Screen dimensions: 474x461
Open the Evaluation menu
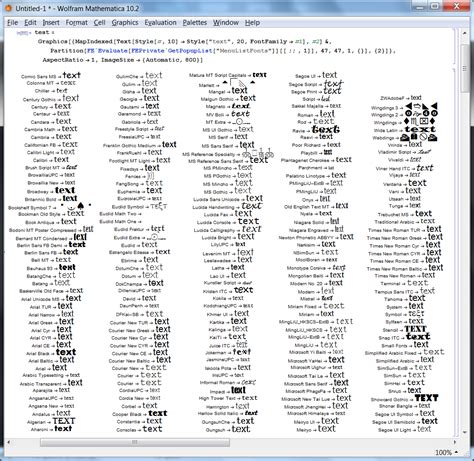pos(160,23)
